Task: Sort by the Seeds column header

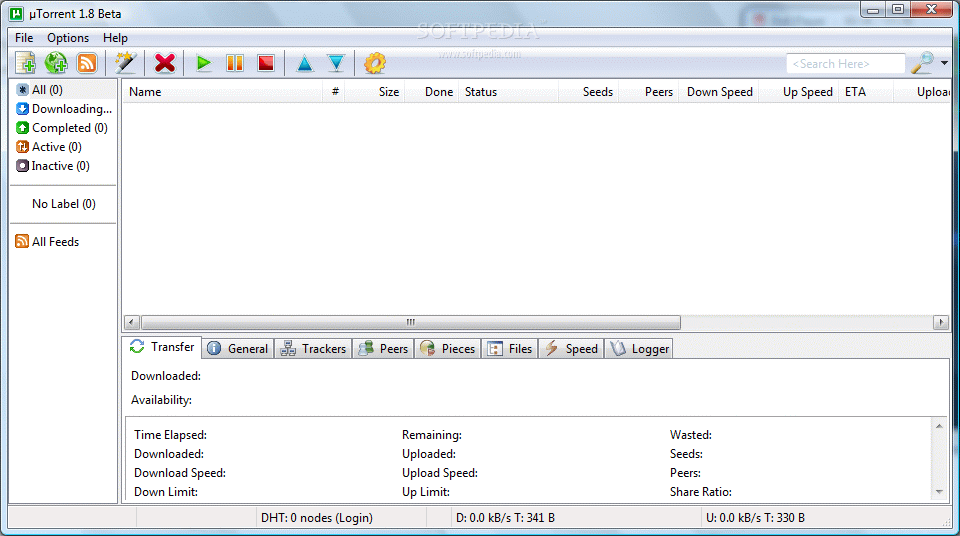Action: (x=588, y=92)
